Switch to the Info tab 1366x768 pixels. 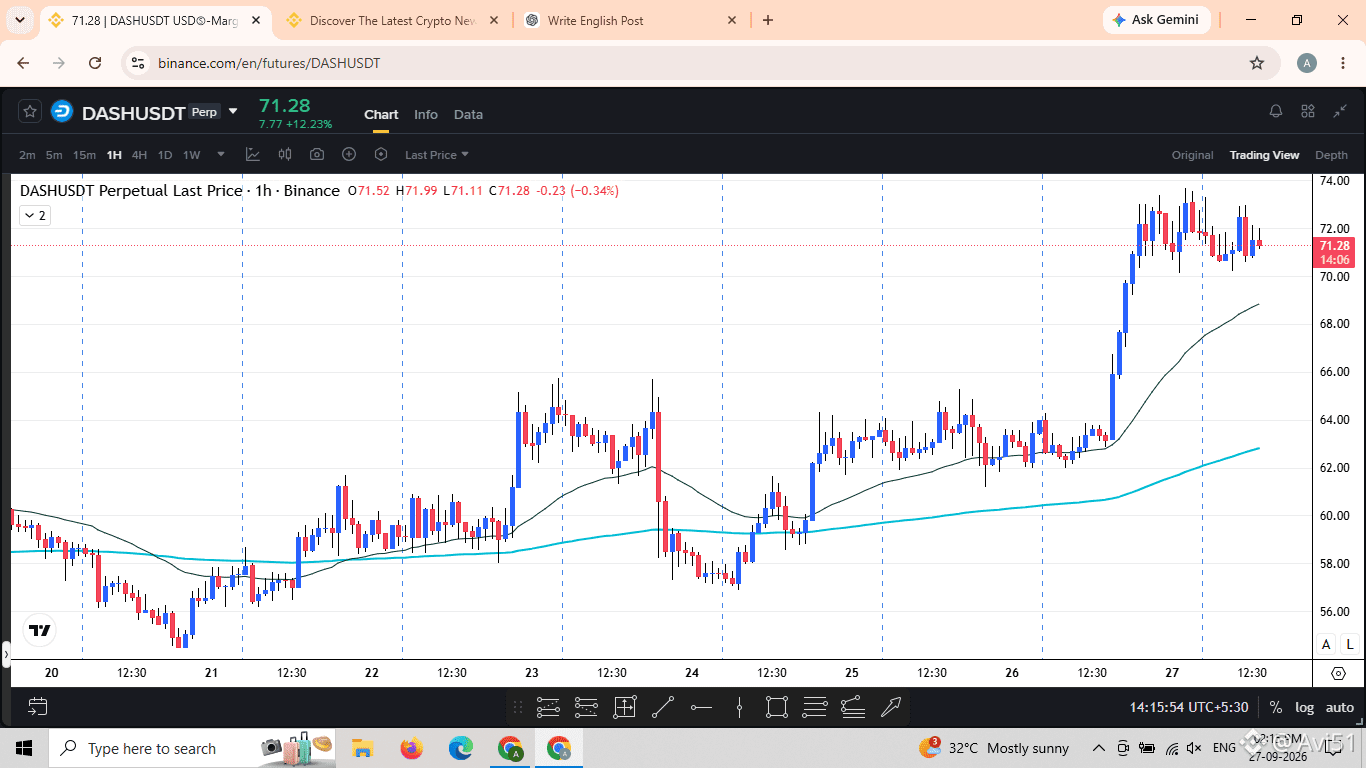pos(426,114)
